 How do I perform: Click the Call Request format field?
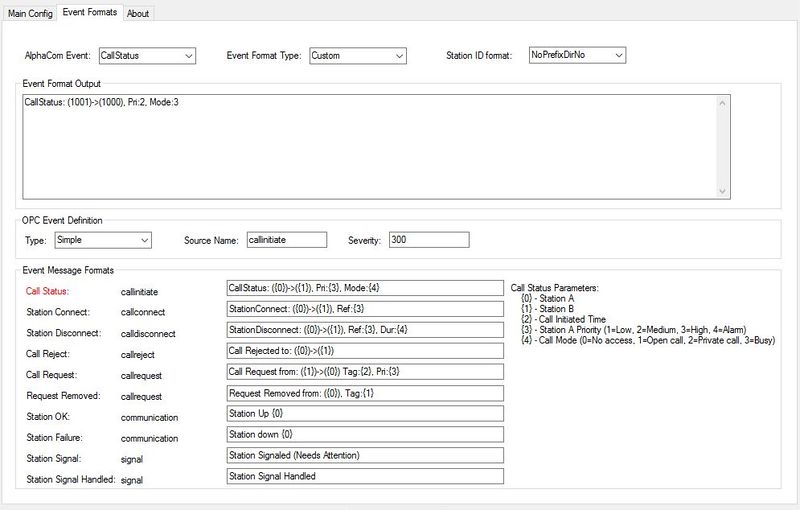coord(365,372)
